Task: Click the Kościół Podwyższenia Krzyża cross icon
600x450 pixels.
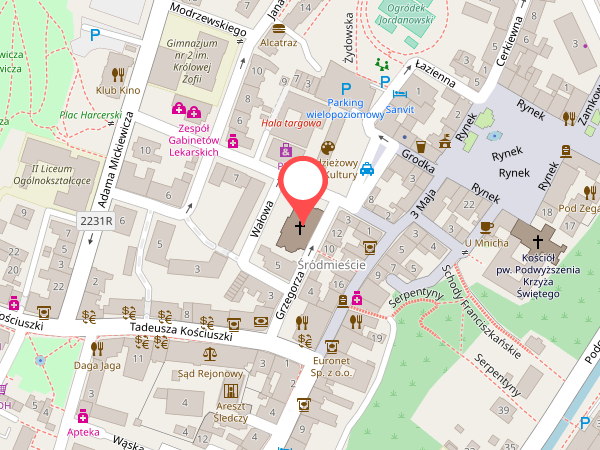Action: tap(538, 241)
